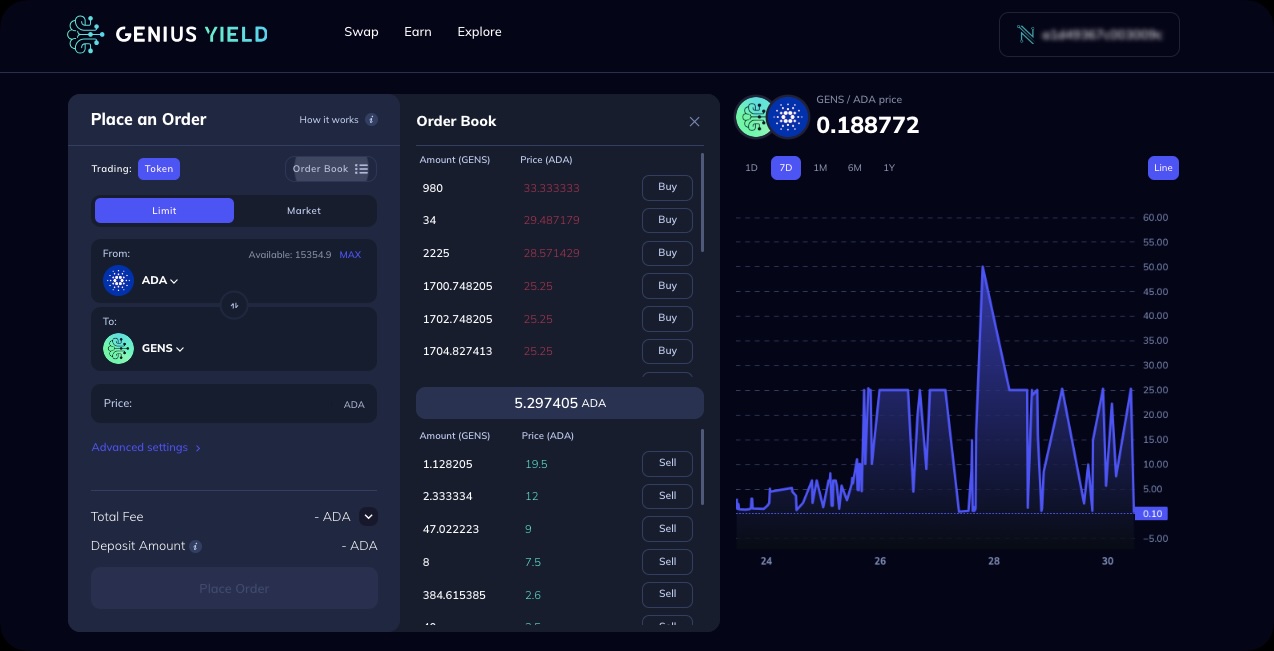1274x651 pixels.
Task: Close the Order Book panel
Action: [694, 122]
